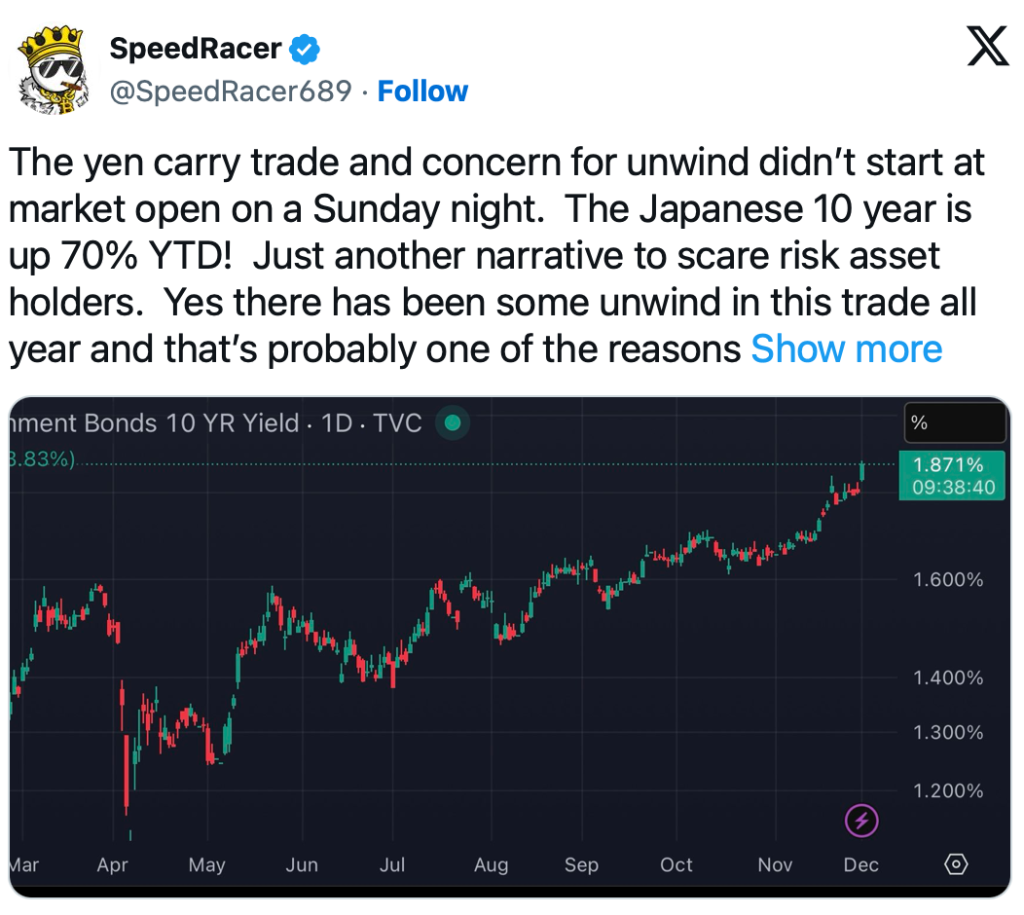1024x915 pixels.
Task: Open the hexagon chart settings icon
Action: tap(956, 864)
